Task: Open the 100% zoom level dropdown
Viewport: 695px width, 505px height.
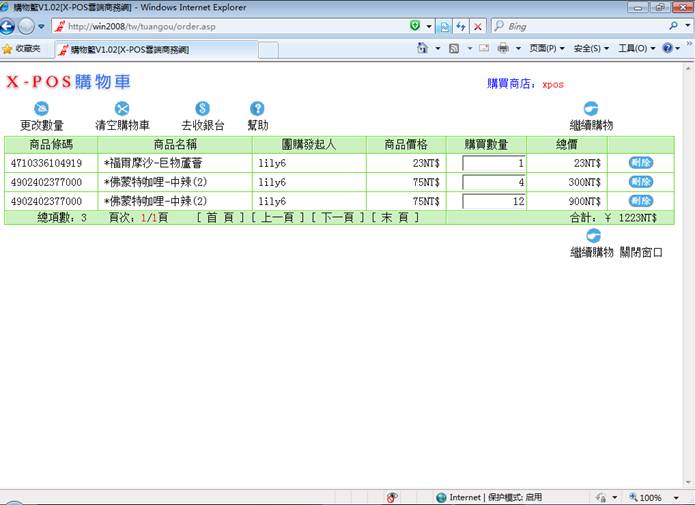Action: click(655, 497)
